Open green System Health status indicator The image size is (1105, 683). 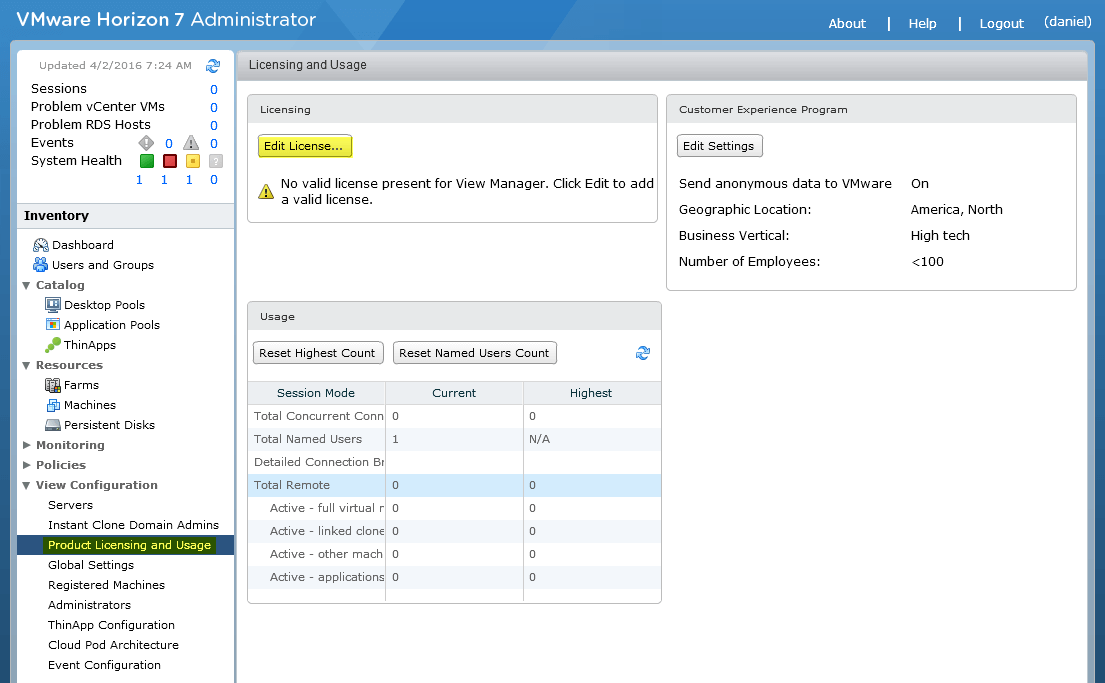click(x=147, y=161)
